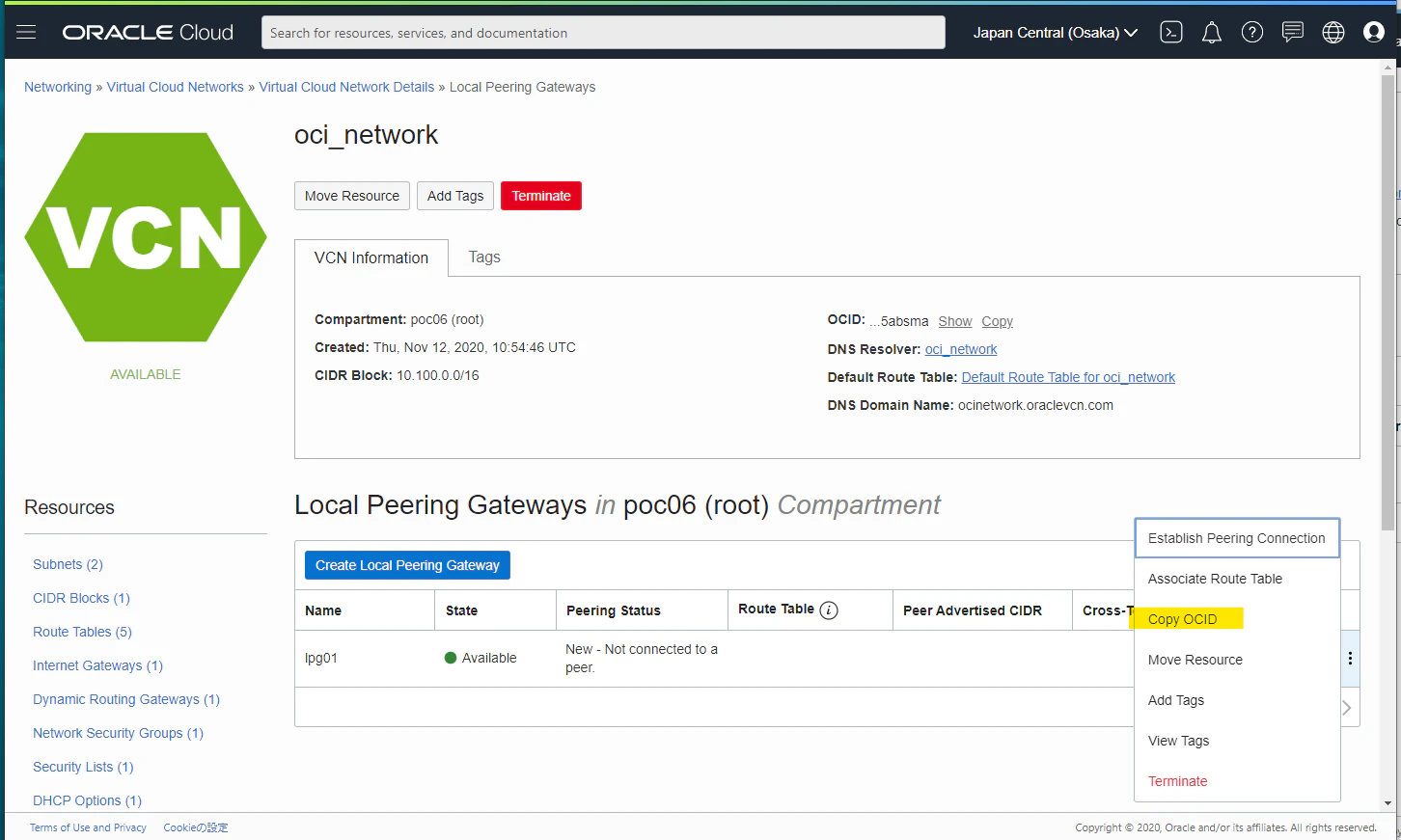Open the Cookie settings footer link
The image size is (1401, 840).
[196, 827]
